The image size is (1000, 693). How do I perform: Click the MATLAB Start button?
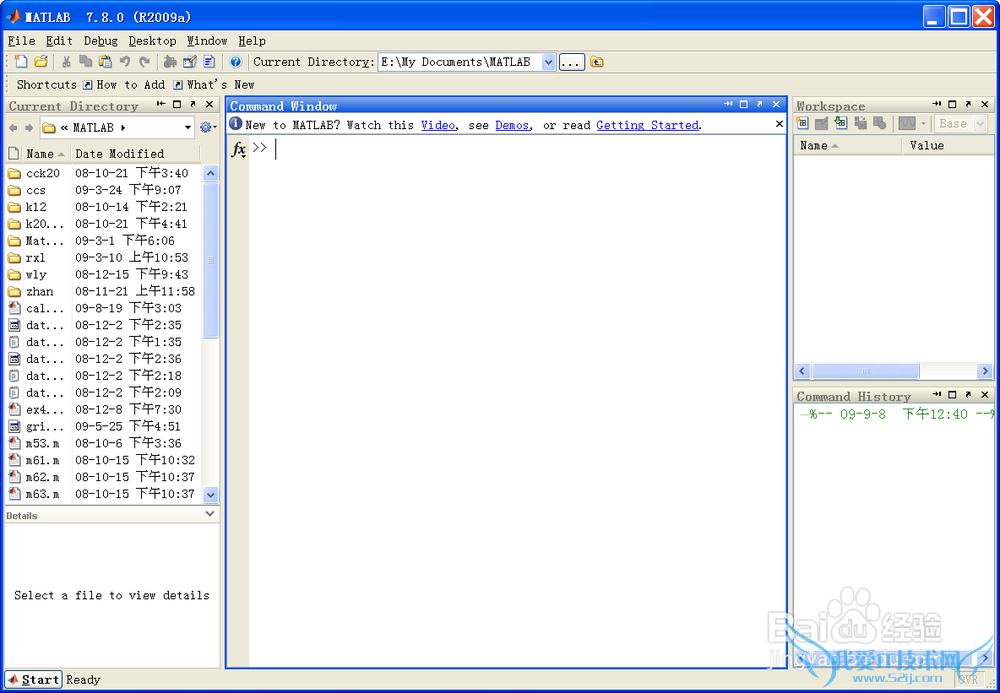pyautogui.click(x=34, y=680)
